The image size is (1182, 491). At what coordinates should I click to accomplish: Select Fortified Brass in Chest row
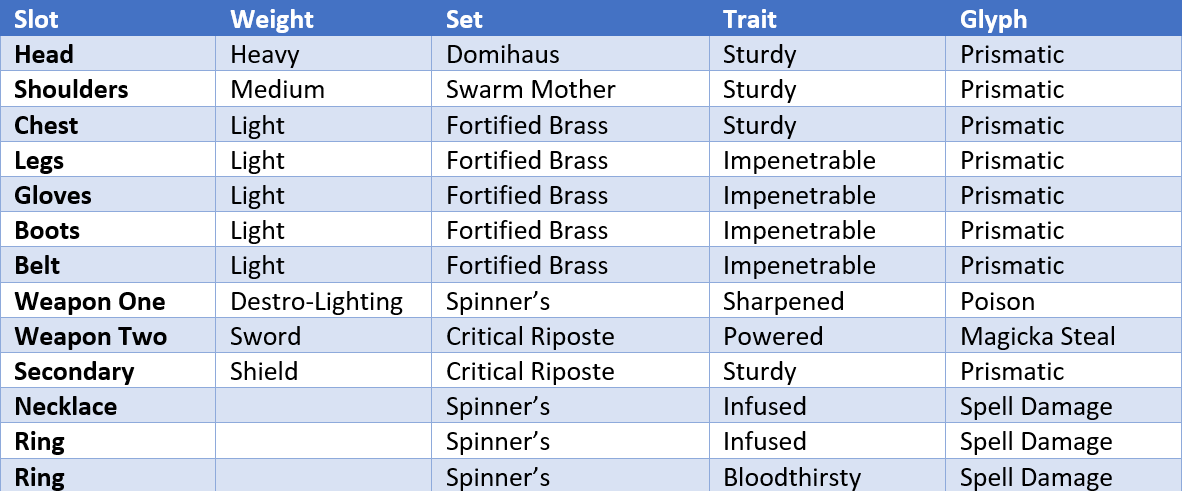tap(527, 125)
